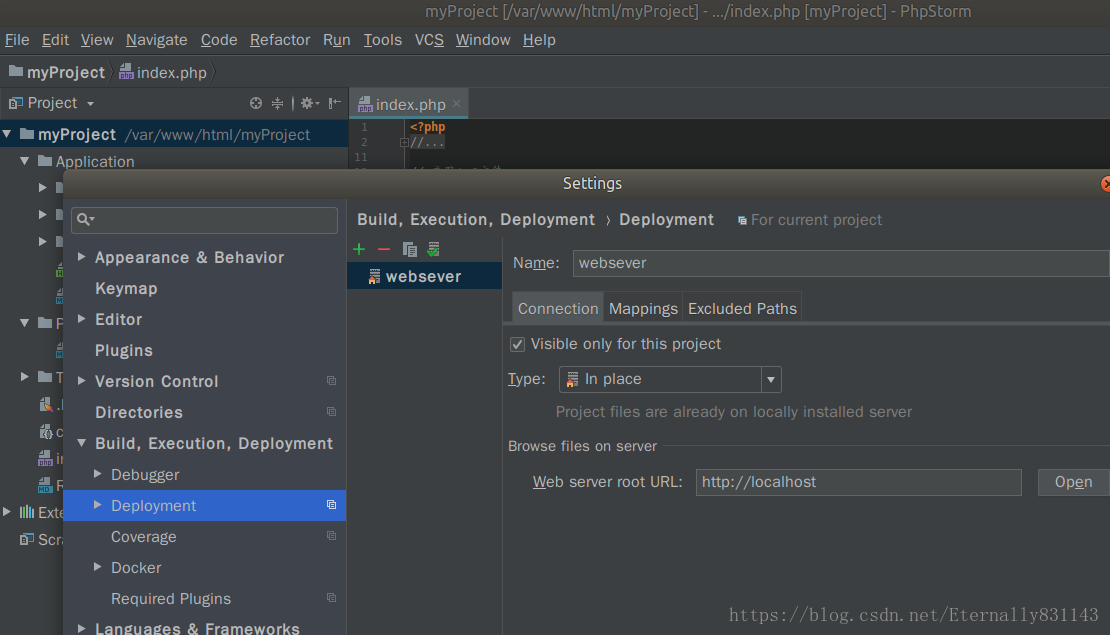Remove selected server with minus icon
Screen dimensions: 1110x635
384,249
